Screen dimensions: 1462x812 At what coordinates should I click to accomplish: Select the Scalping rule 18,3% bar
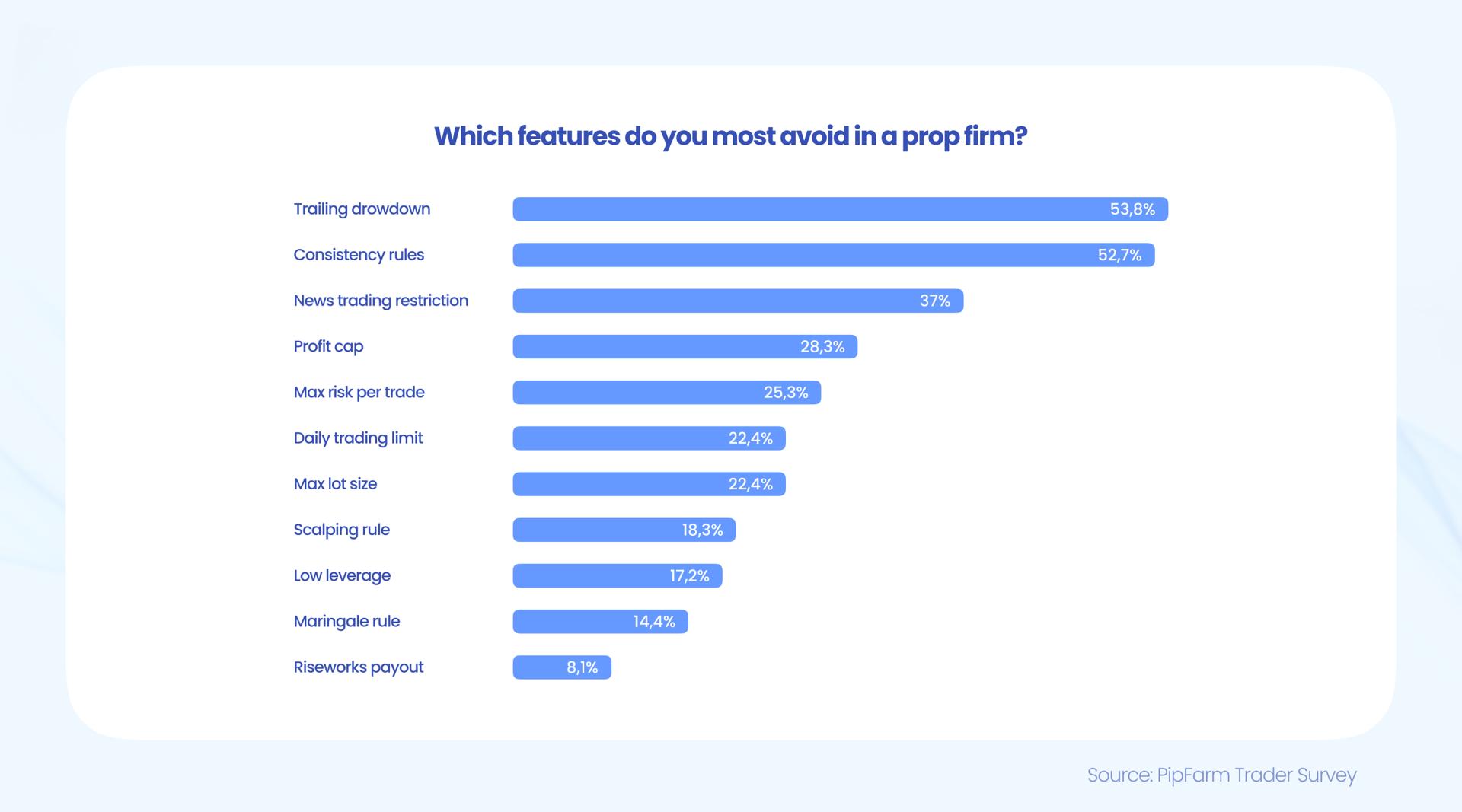[x=624, y=530]
